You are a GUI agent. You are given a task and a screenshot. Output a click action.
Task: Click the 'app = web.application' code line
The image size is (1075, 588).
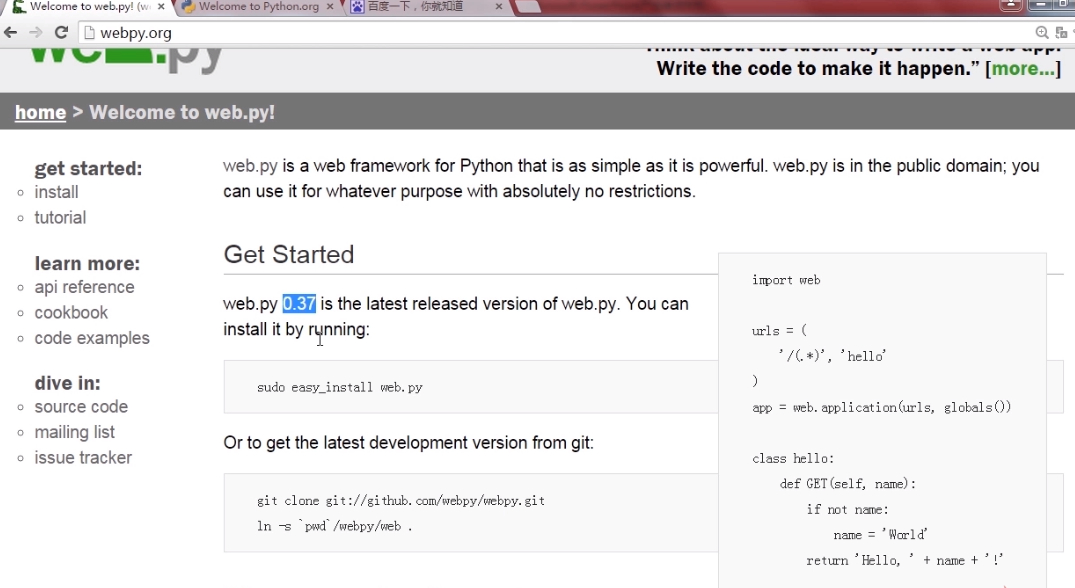882,407
